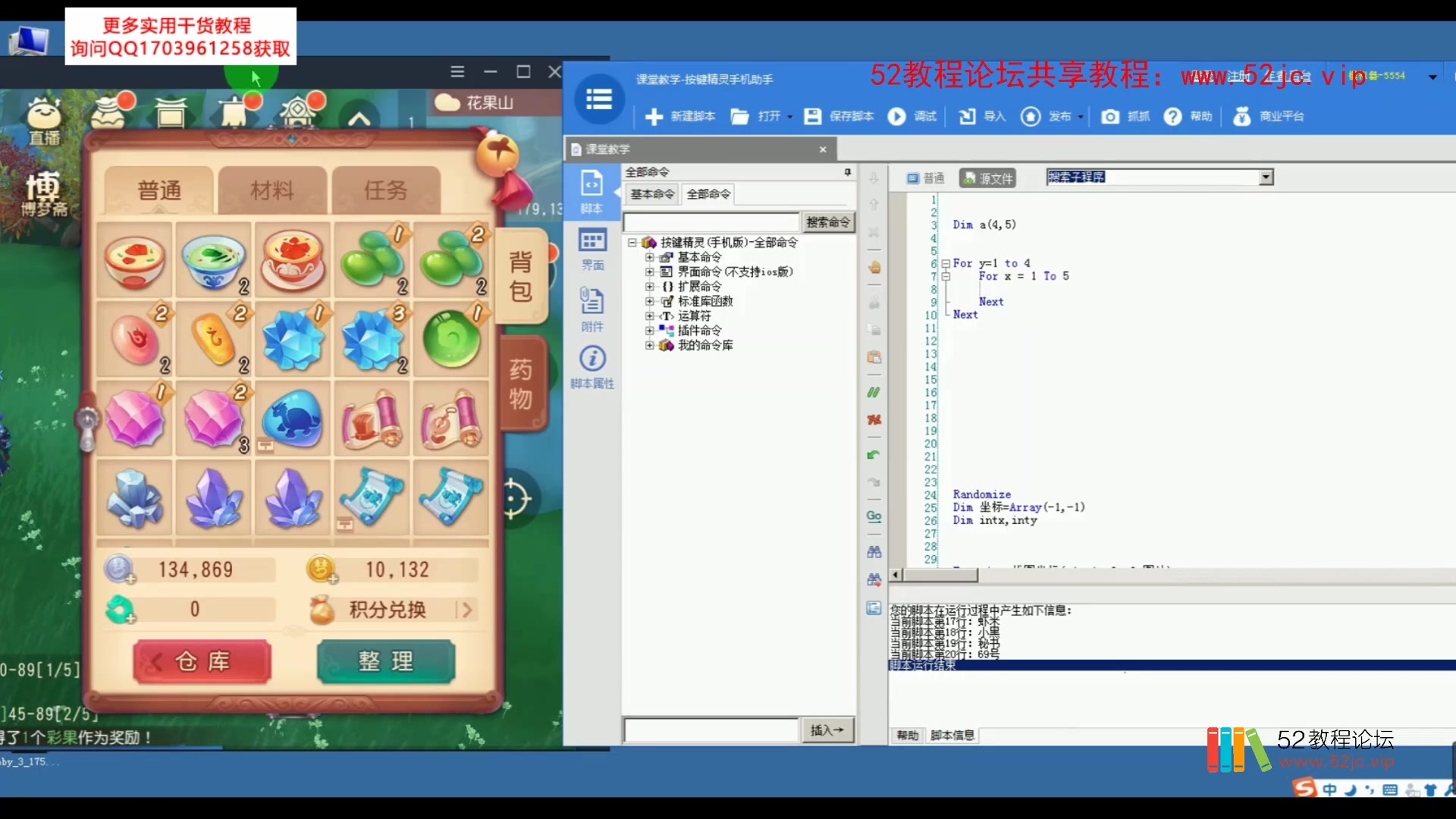1456x819 pixels.
Task: Click the Import (导入) toolbar icon
Action: tap(967, 116)
